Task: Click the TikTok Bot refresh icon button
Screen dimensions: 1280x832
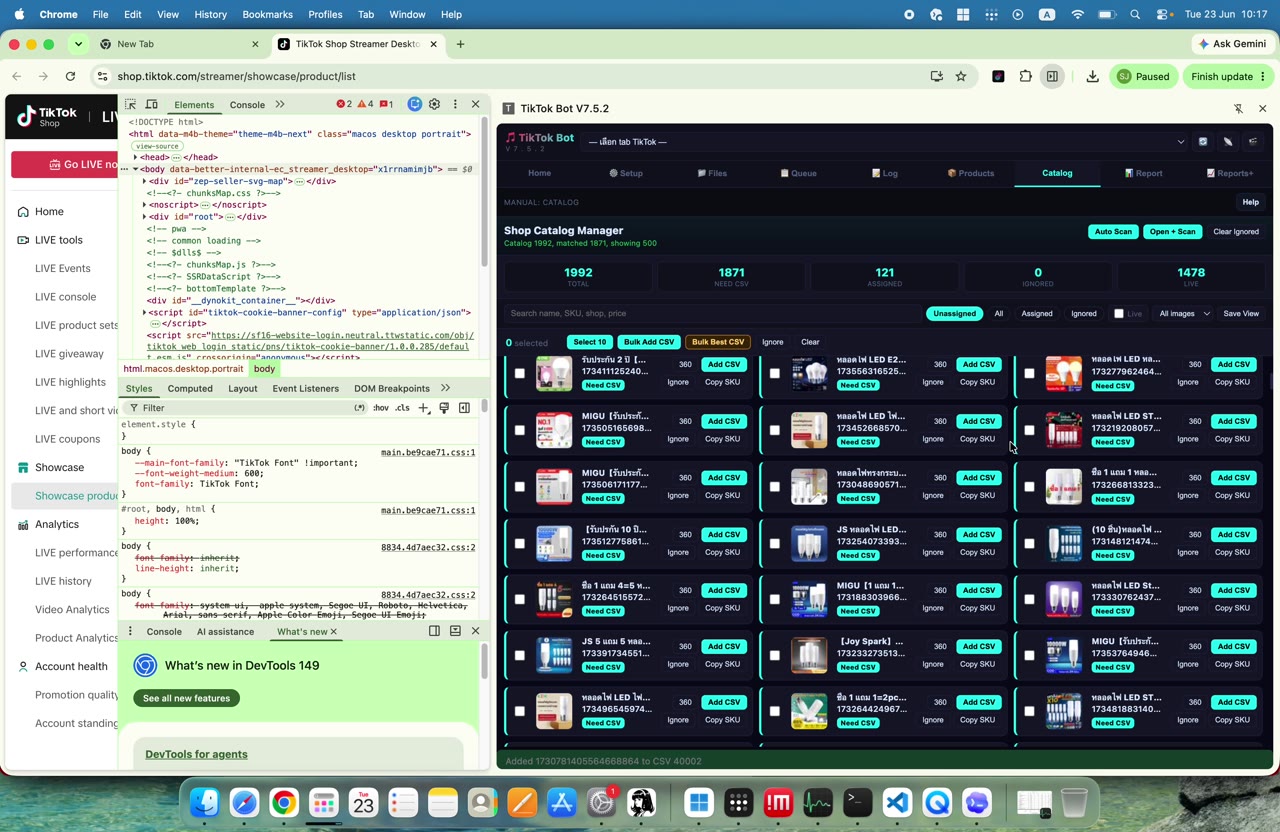Action: 1203,142
